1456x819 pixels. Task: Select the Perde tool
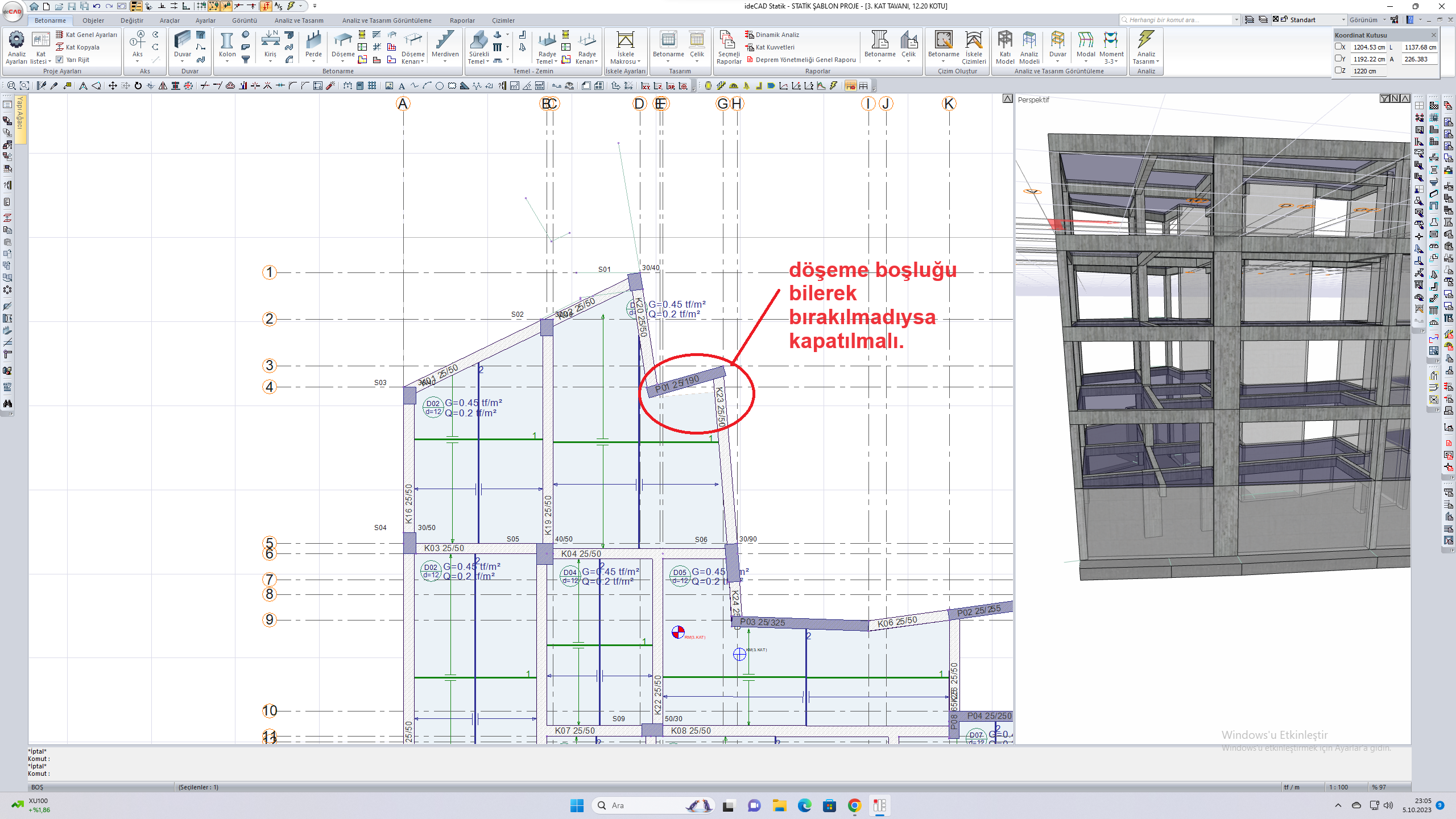point(313,45)
